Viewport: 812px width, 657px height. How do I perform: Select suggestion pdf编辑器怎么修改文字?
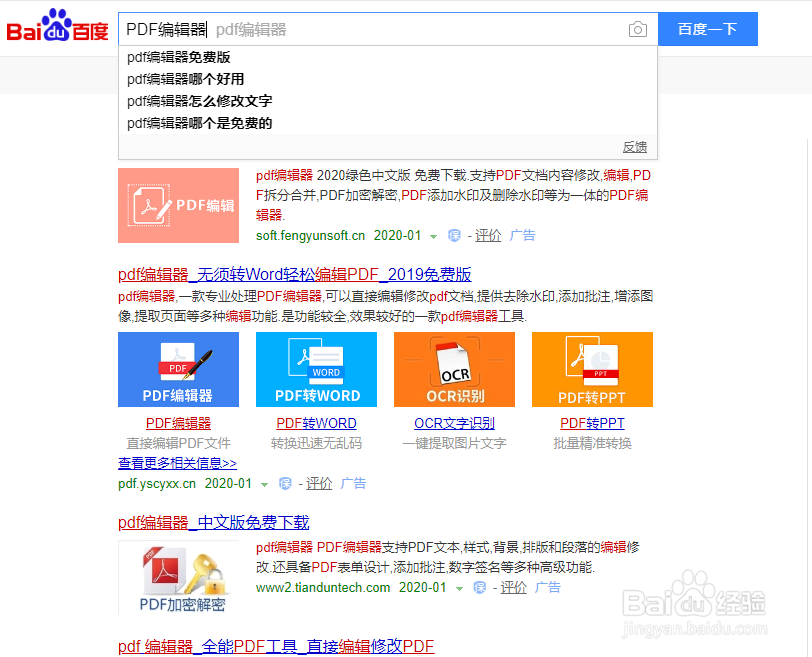pyautogui.click(x=388, y=101)
